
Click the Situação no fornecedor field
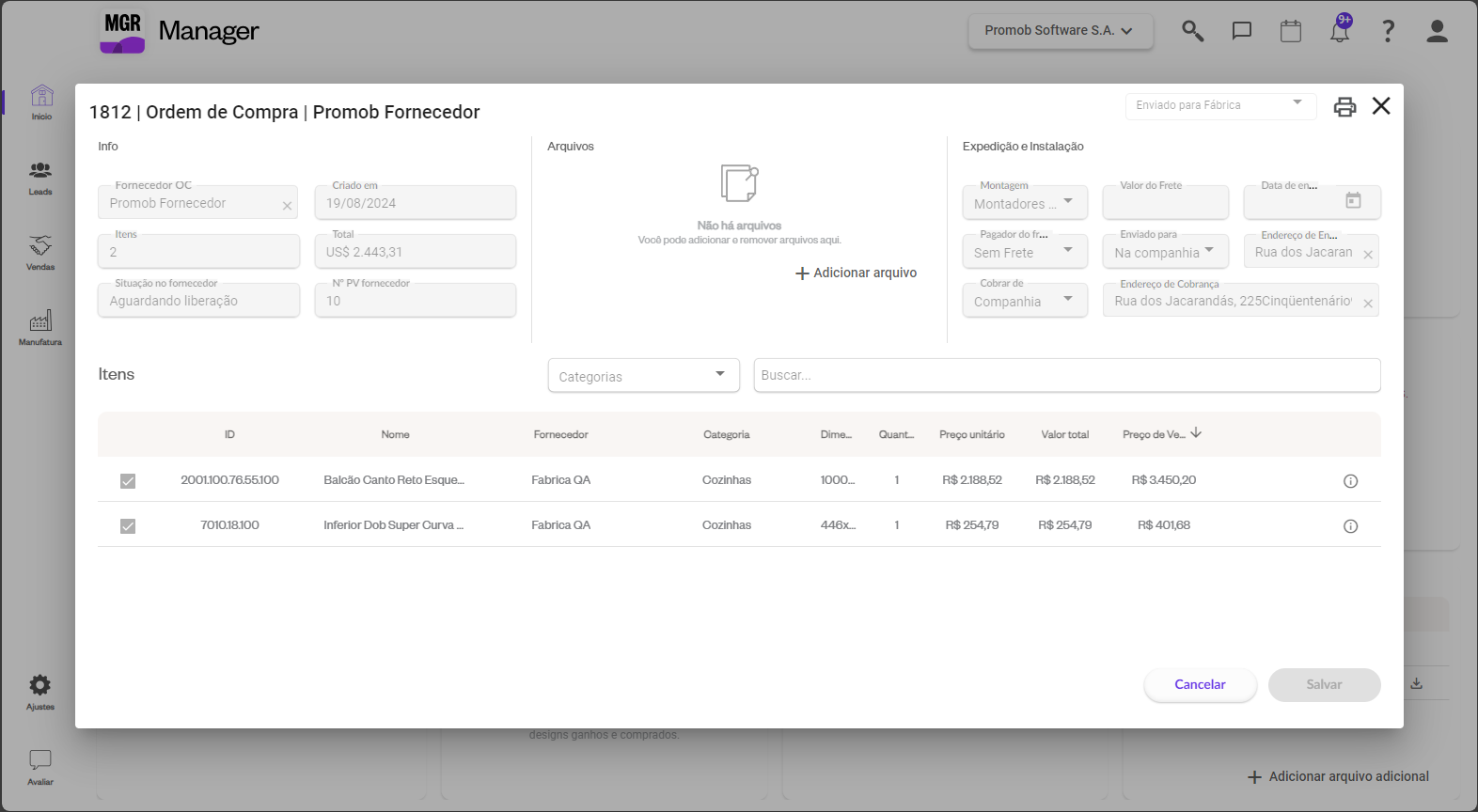pyautogui.click(x=198, y=301)
